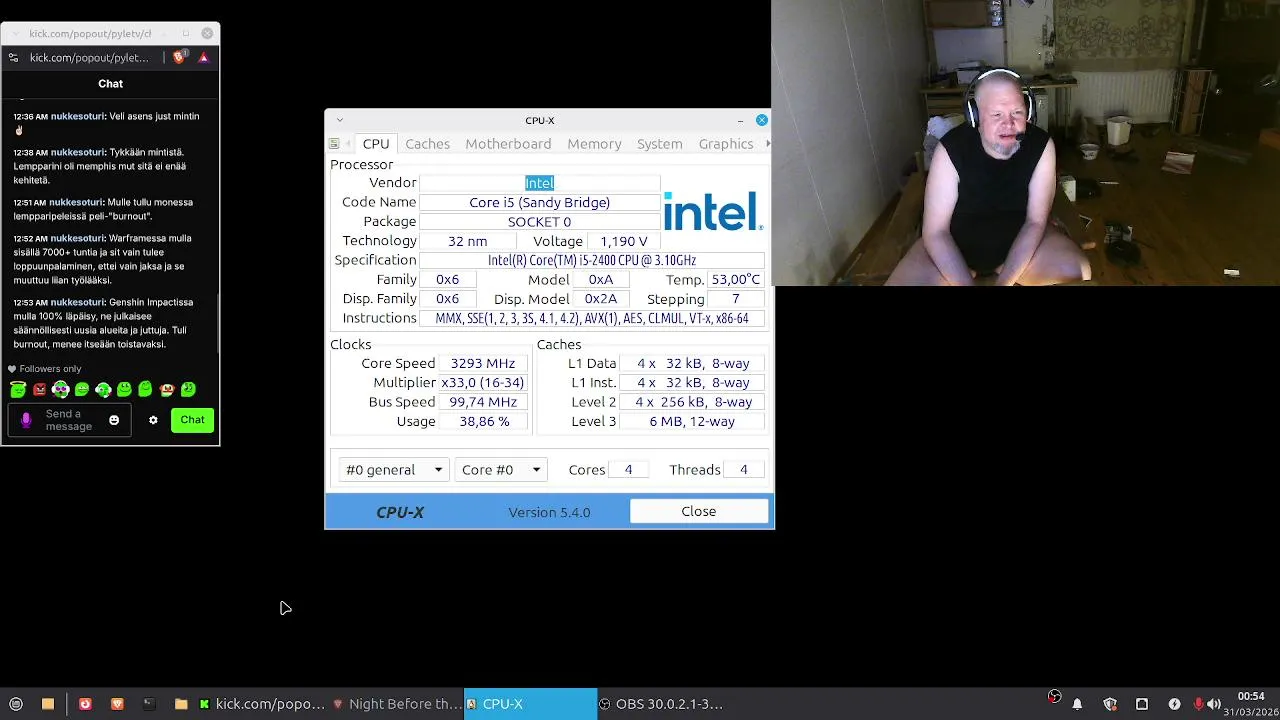Click the power manager lightning tray icon
This screenshot has height=720, width=1280.
(x=1174, y=704)
